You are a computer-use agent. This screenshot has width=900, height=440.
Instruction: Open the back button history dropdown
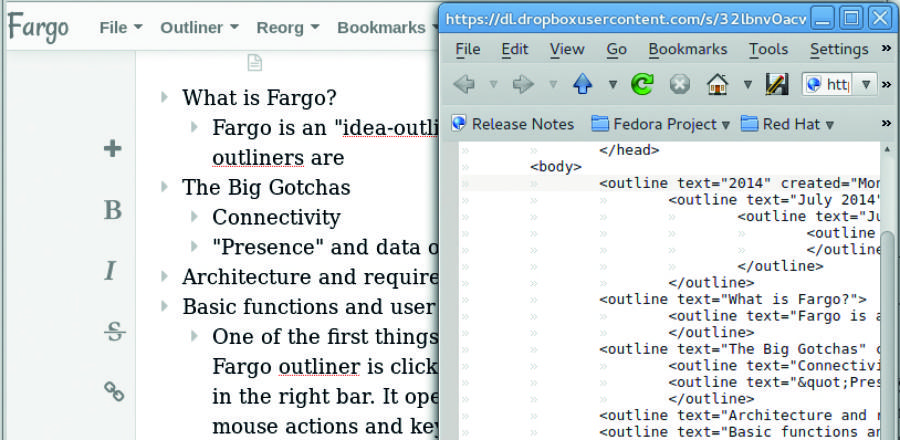pos(493,85)
